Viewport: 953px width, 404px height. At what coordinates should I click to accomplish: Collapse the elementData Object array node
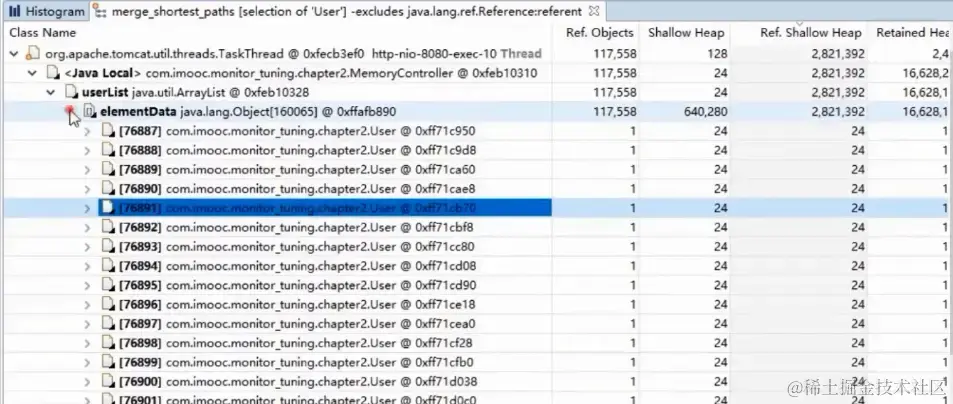pyautogui.click(x=71, y=111)
